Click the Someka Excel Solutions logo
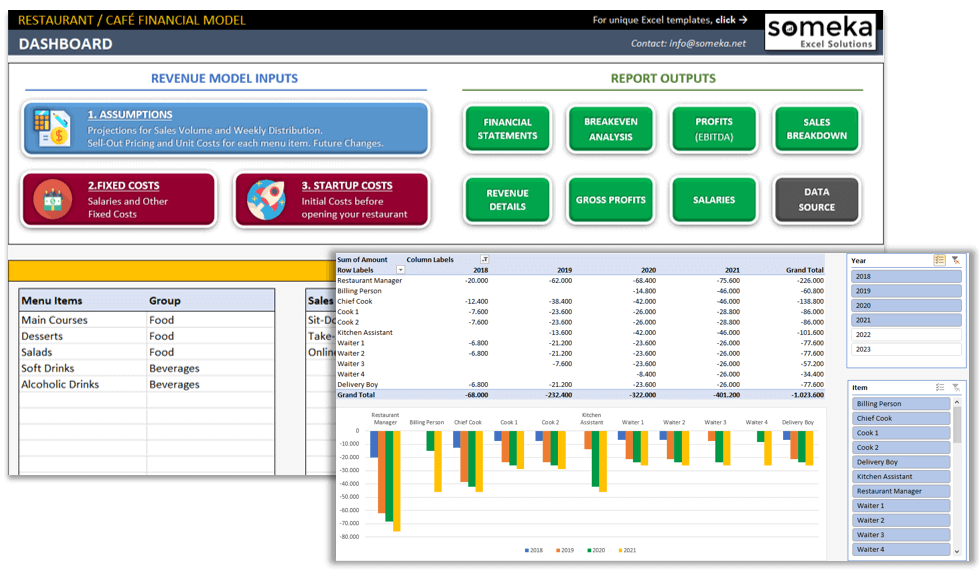This screenshot has width=979, height=570. coord(820,32)
